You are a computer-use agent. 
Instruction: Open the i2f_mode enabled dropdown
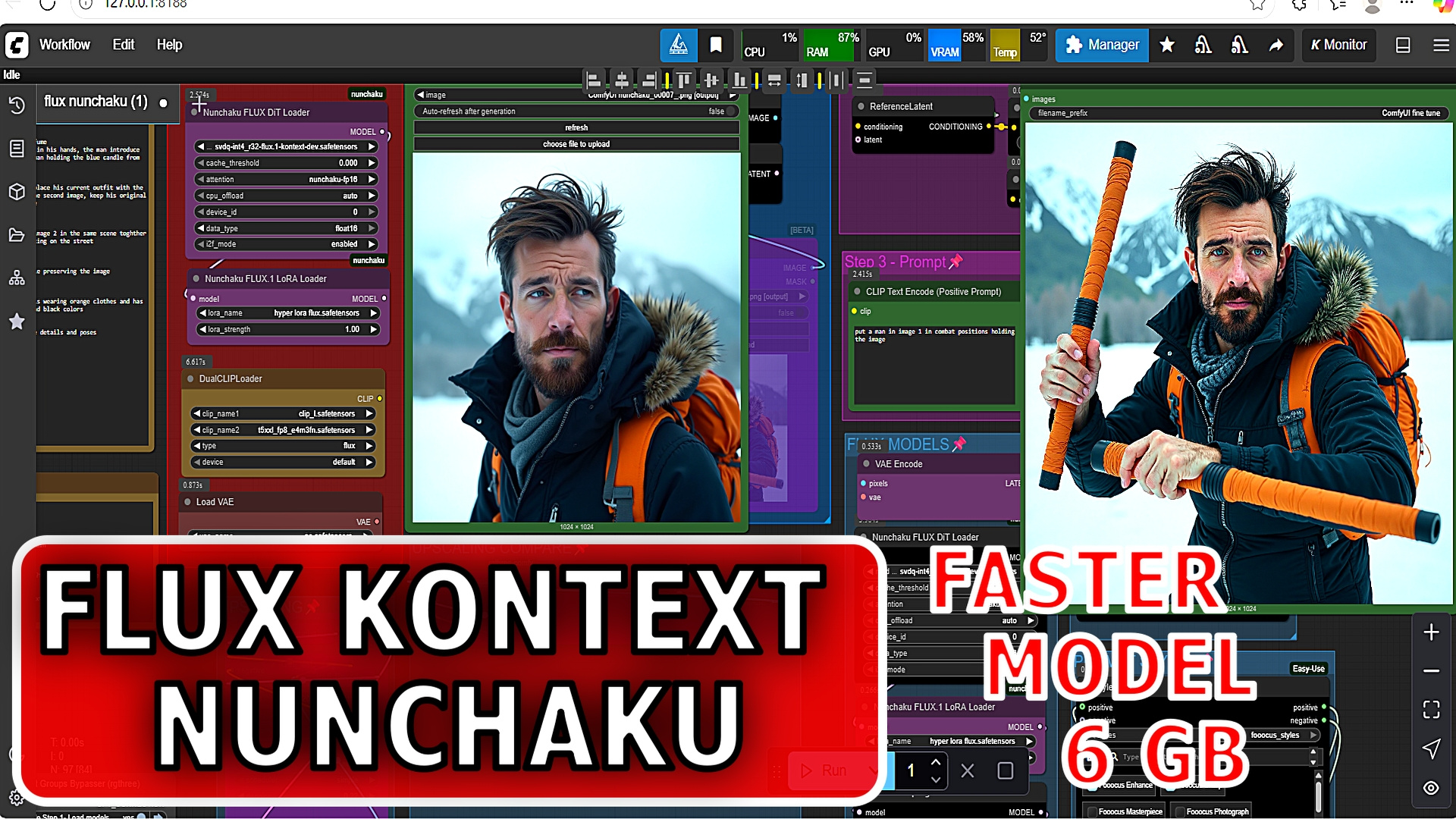click(x=286, y=244)
